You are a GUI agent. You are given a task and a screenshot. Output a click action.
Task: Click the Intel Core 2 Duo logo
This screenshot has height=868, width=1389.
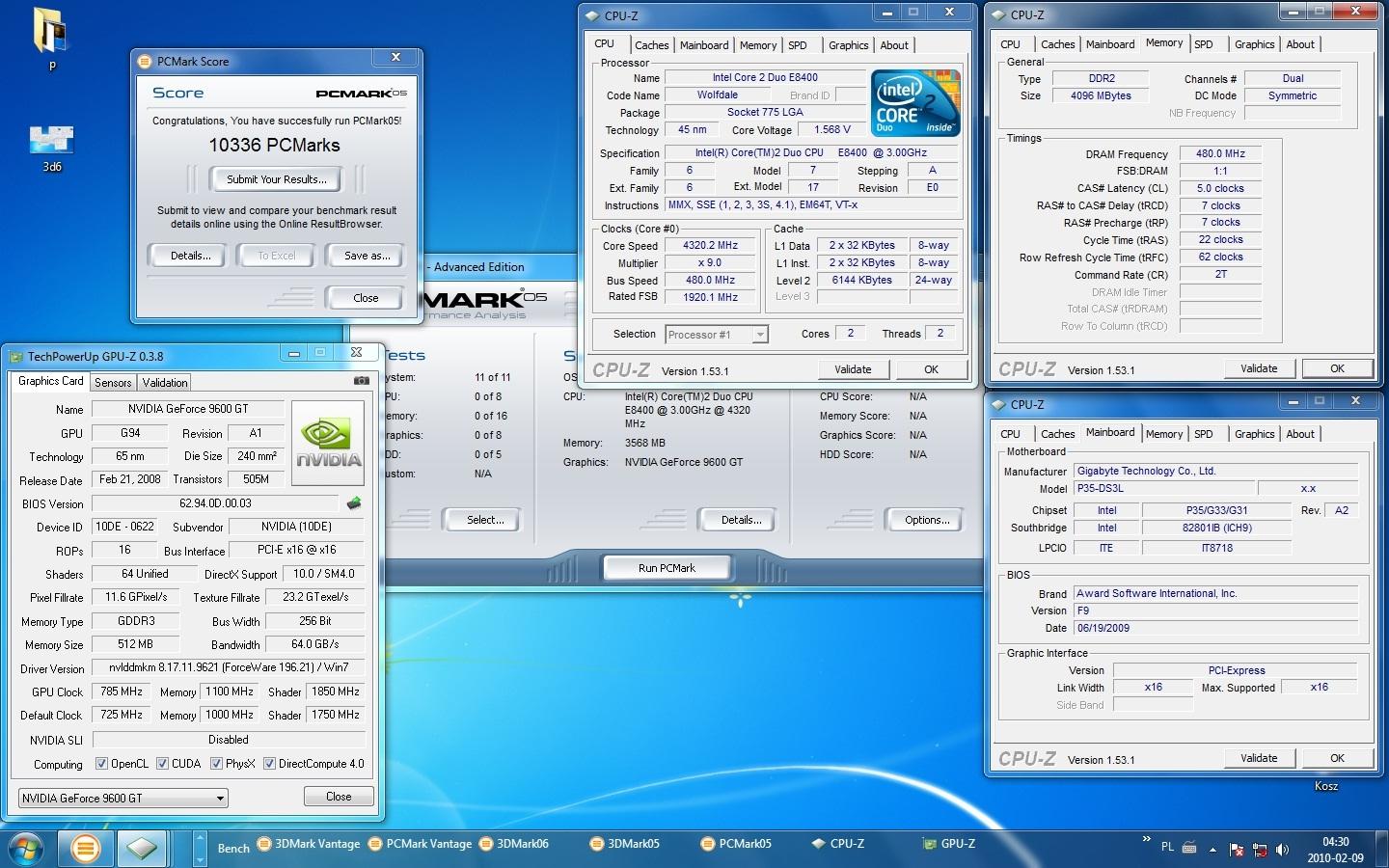tap(915, 102)
